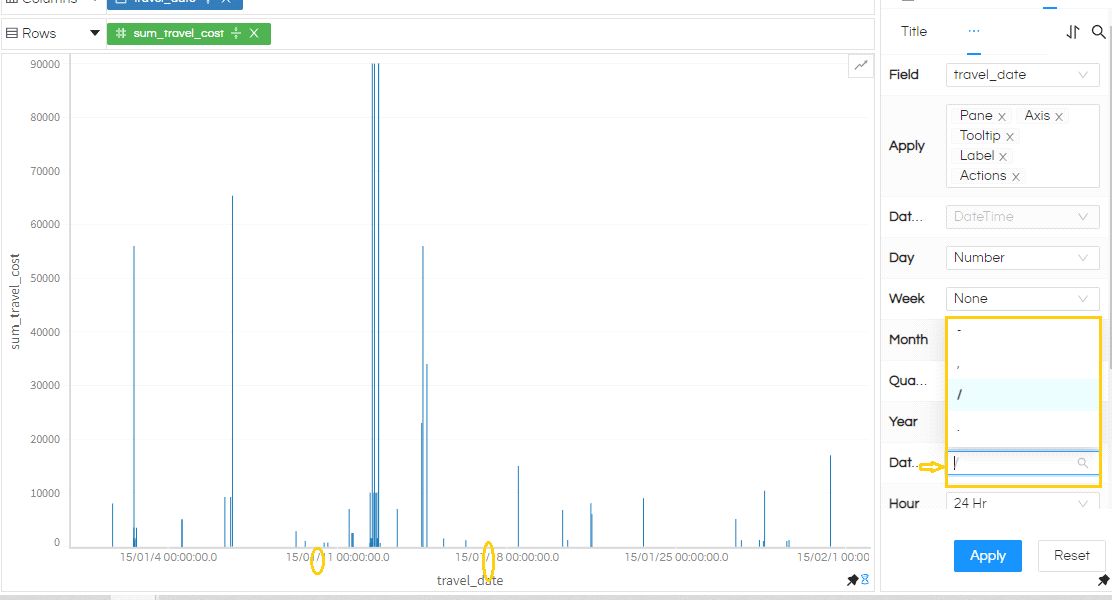1112x600 pixels.
Task: Click the Rows grid icon
Action: point(11,33)
